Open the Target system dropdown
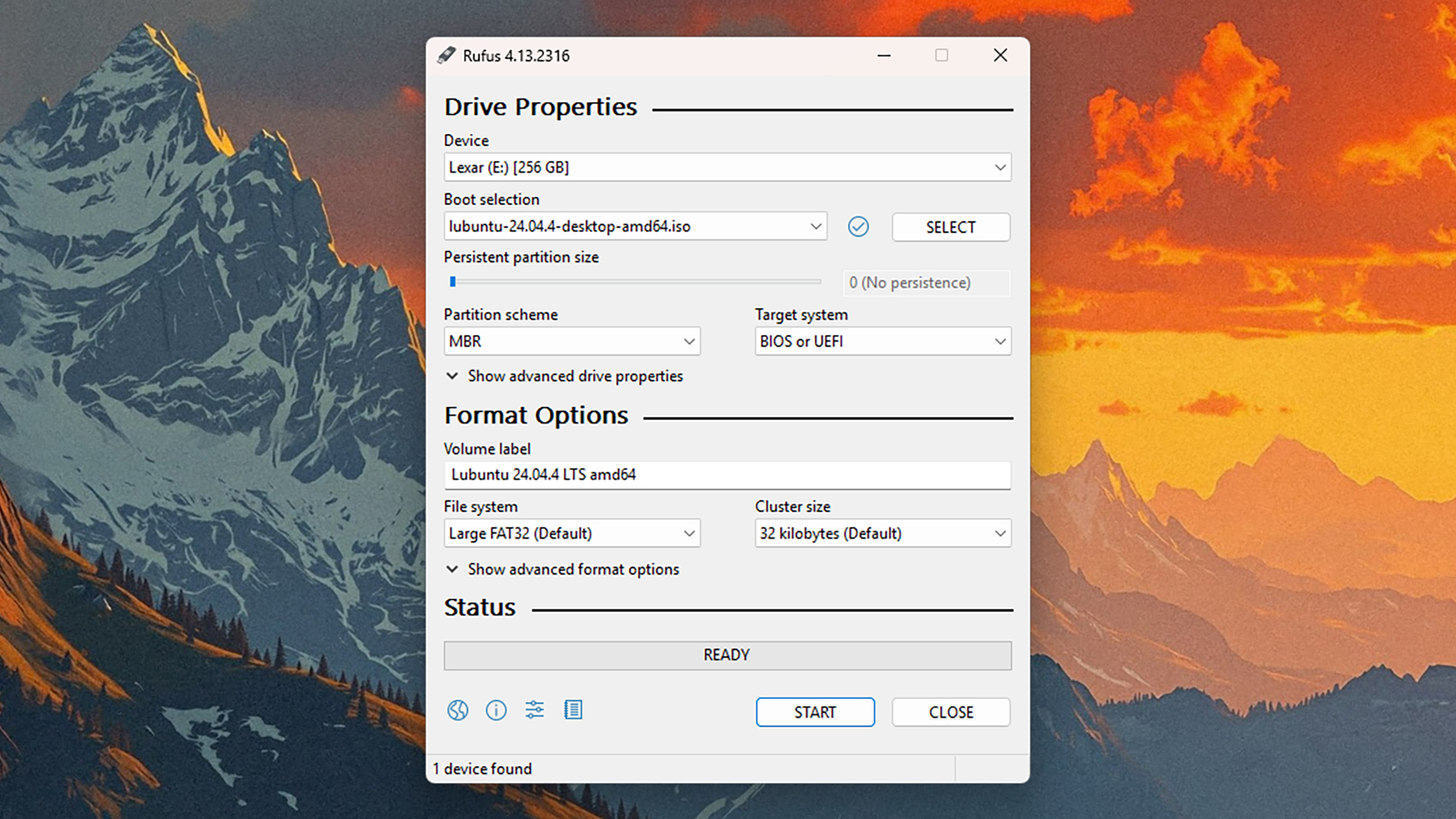Screen dimensions: 1456x819 (882, 341)
